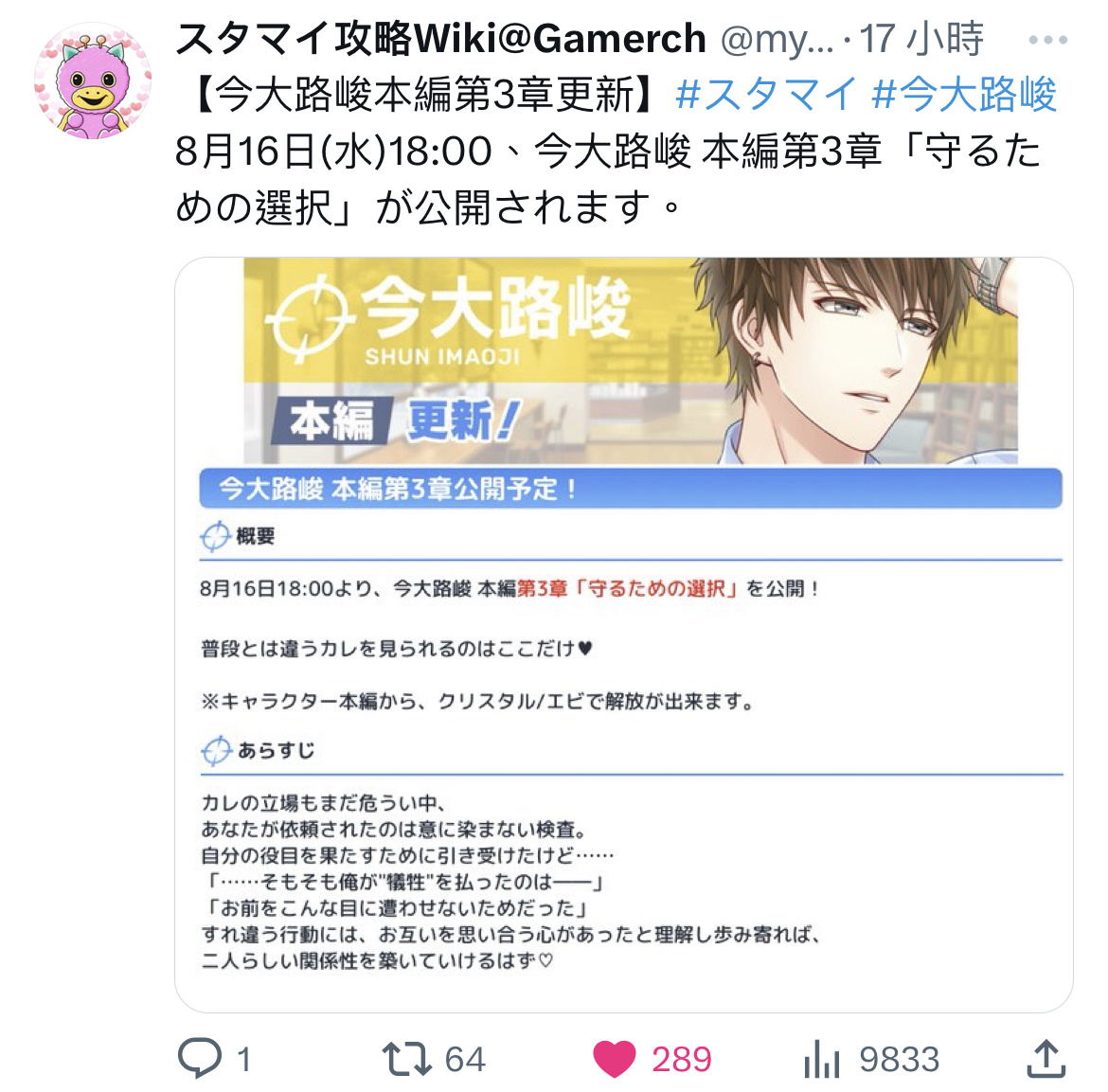Click the 289 likes count

coord(681,1060)
